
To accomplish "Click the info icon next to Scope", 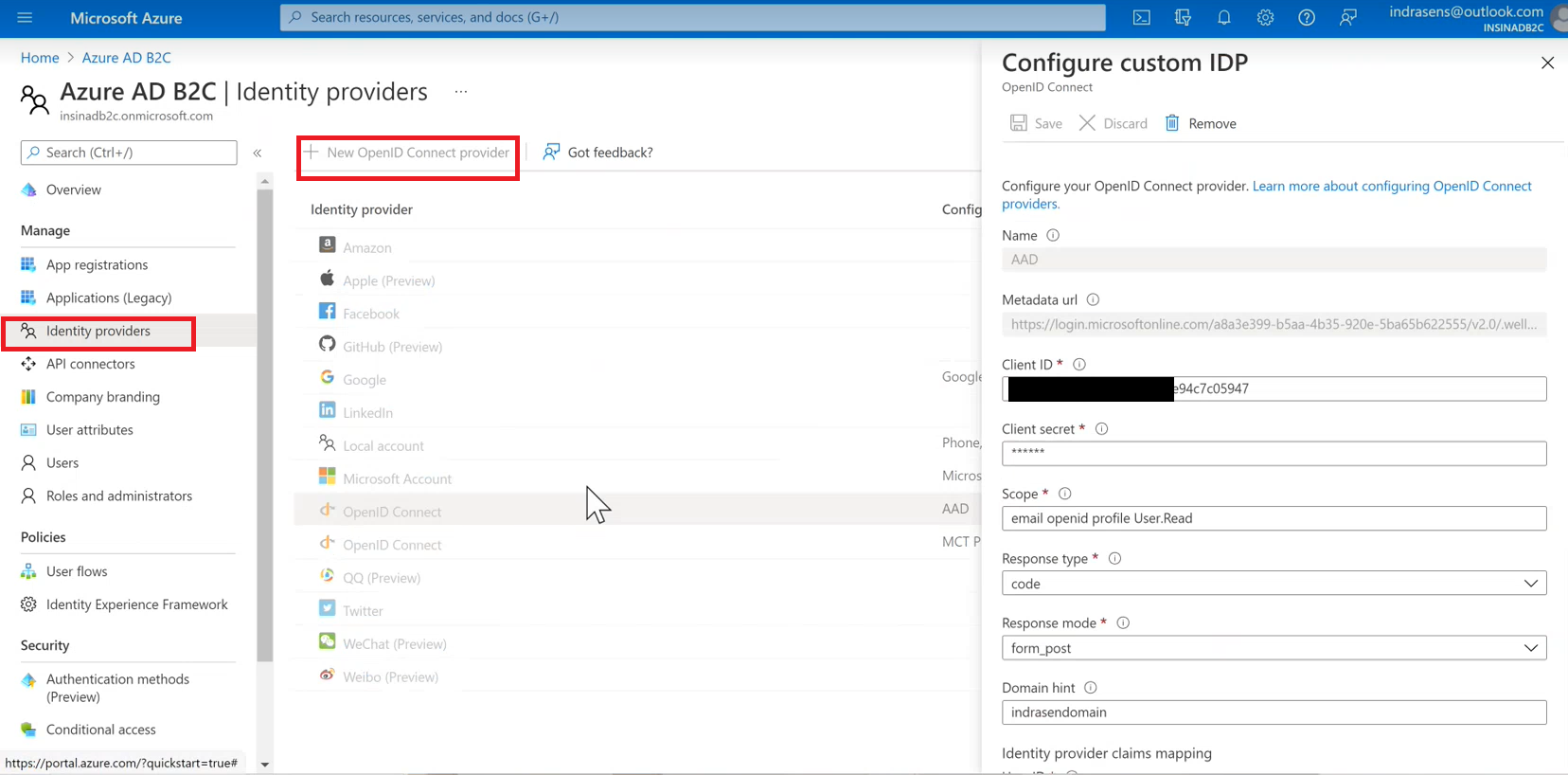I will click(1064, 494).
